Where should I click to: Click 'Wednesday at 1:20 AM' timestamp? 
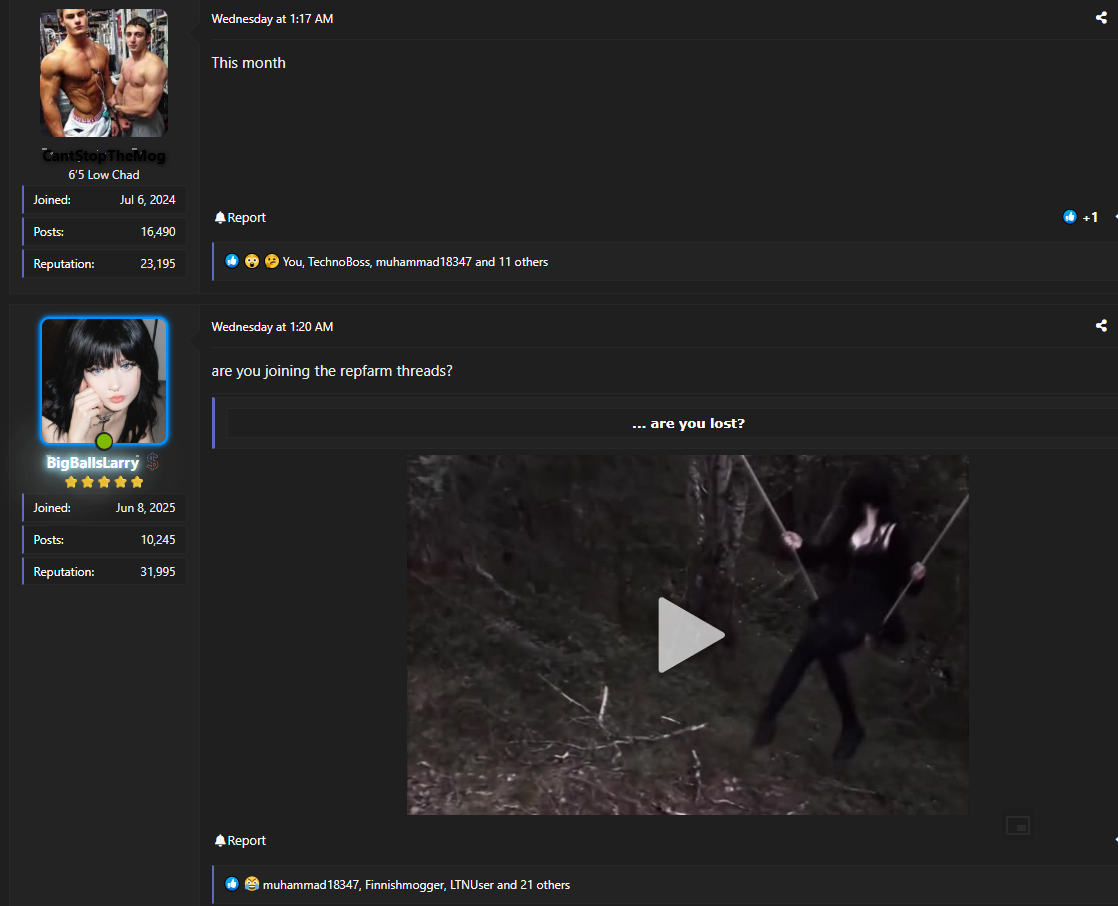pyautogui.click(x=272, y=327)
